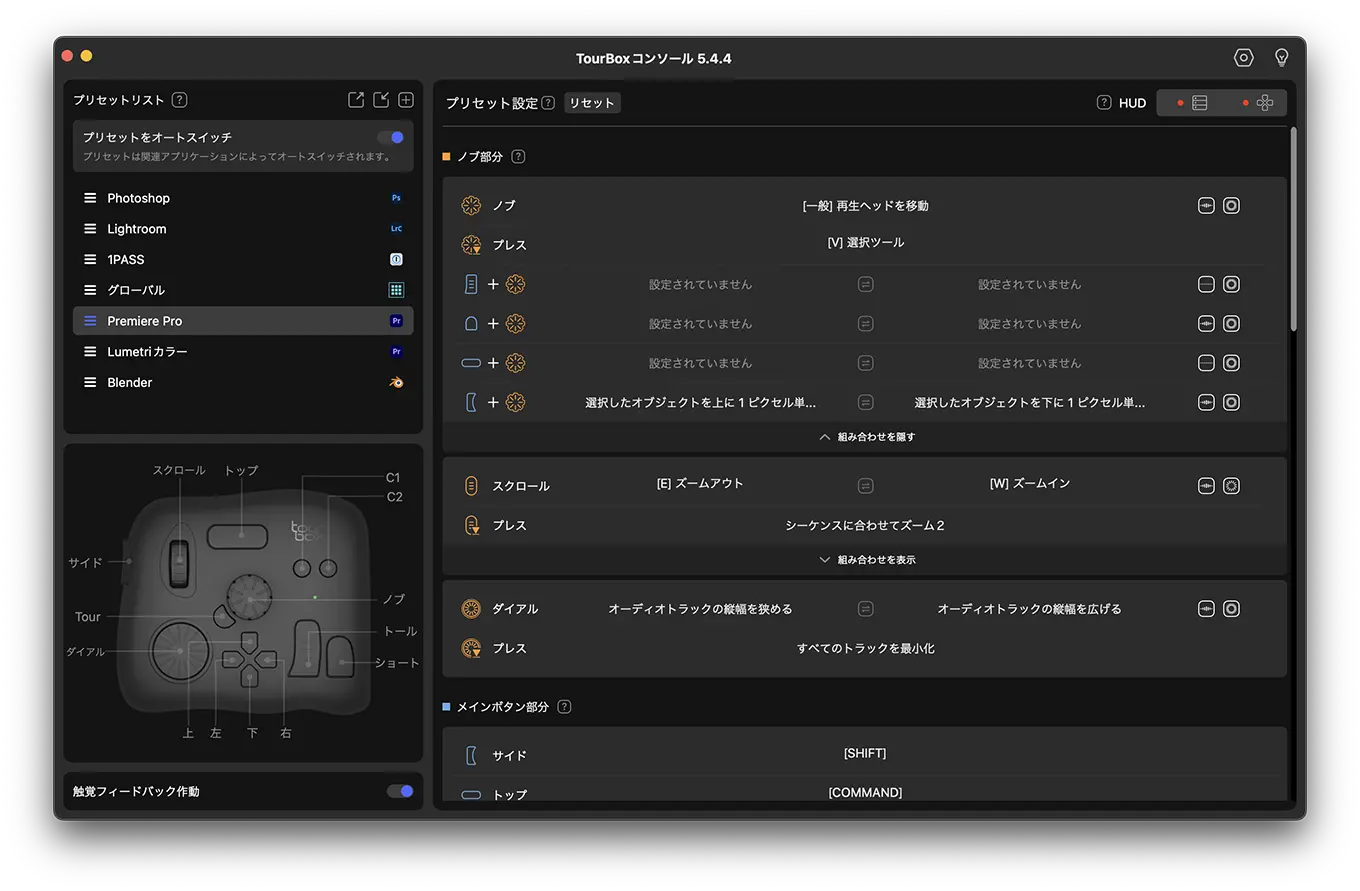Viewport: 1360px width, 891px height.
Task: Click the drag handle beside Blender preset
Action: click(90, 382)
